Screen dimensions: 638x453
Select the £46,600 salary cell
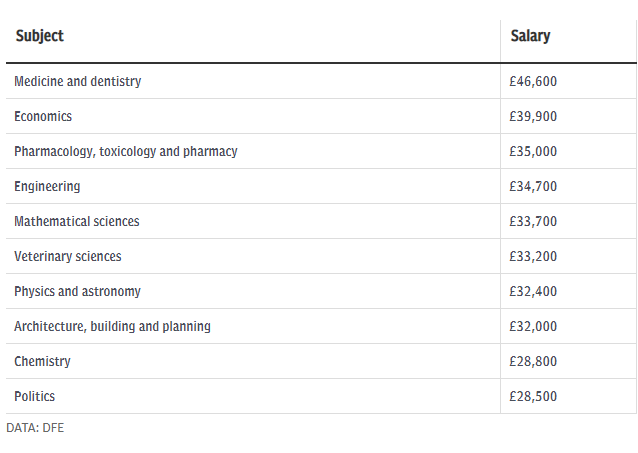click(533, 81)
